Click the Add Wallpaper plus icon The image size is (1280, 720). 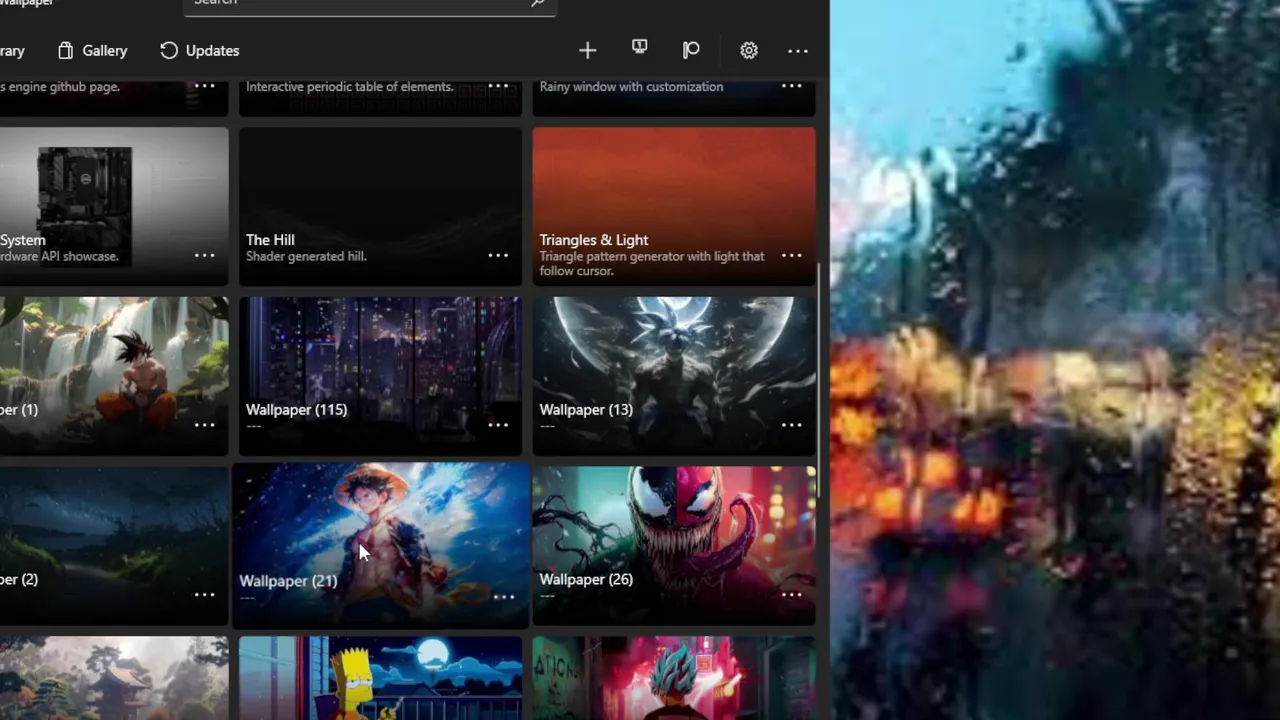[x=587, y=50]
